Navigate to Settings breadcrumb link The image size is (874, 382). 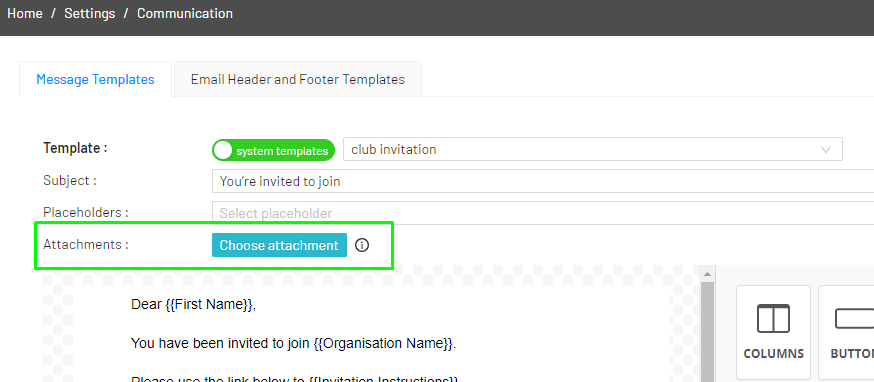click(90, 13)
